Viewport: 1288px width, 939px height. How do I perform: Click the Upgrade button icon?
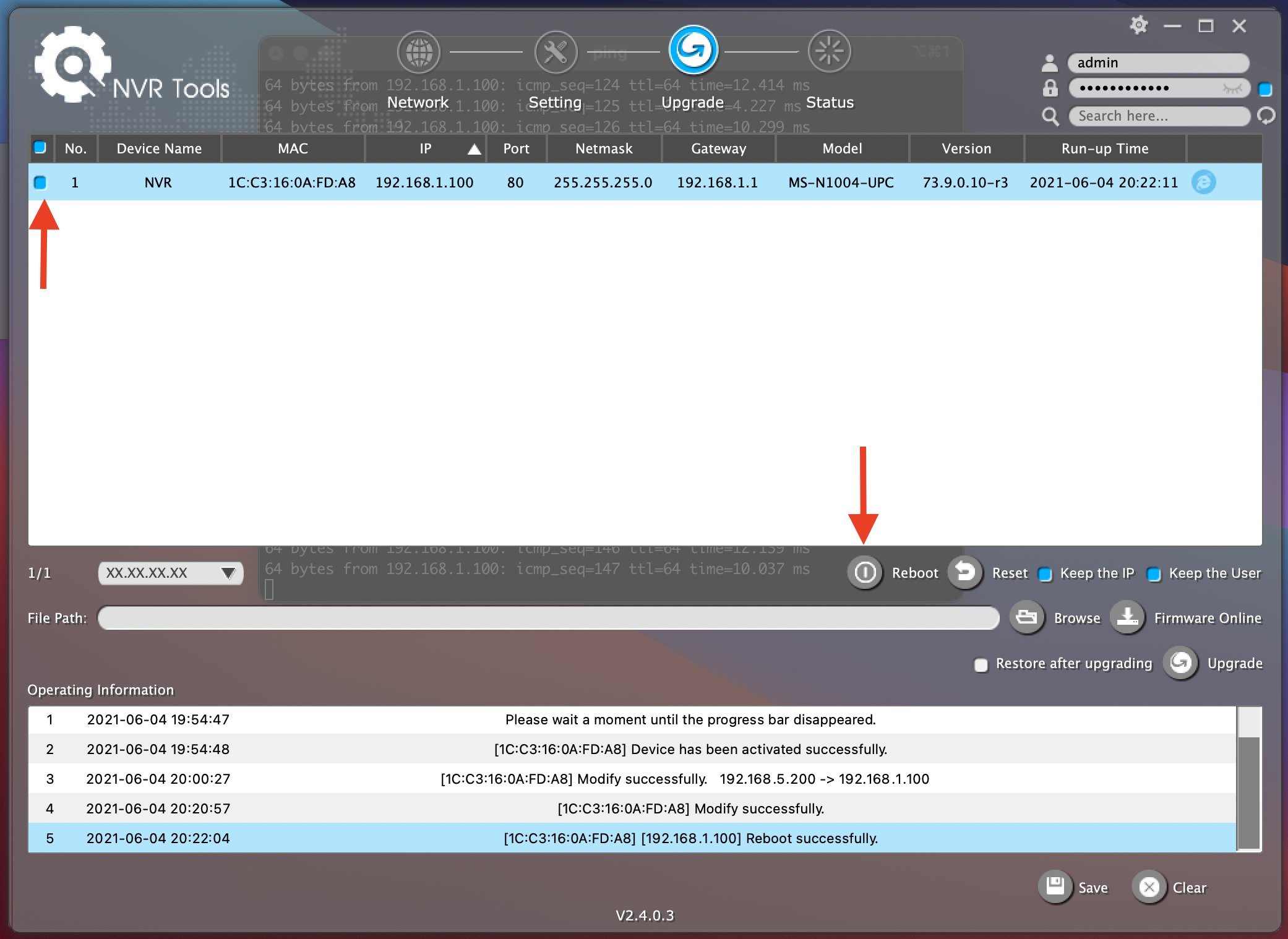pyautogui.click(x=1180, y=663)
